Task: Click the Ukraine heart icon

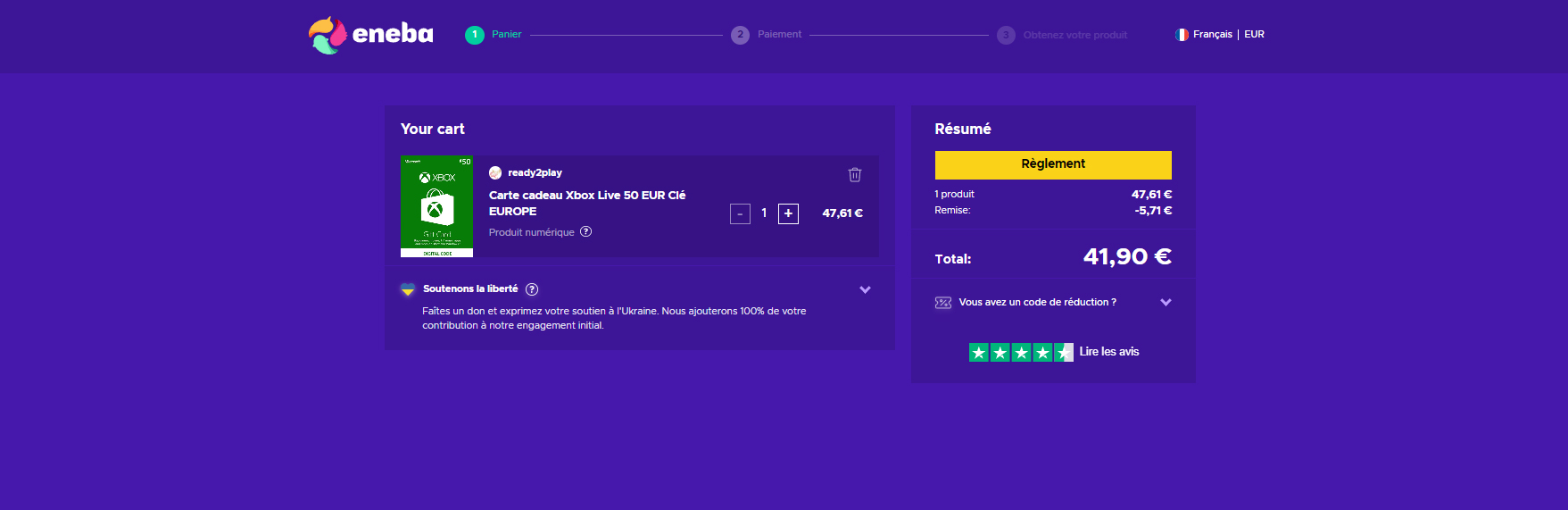Action: (x=408, y=289)
